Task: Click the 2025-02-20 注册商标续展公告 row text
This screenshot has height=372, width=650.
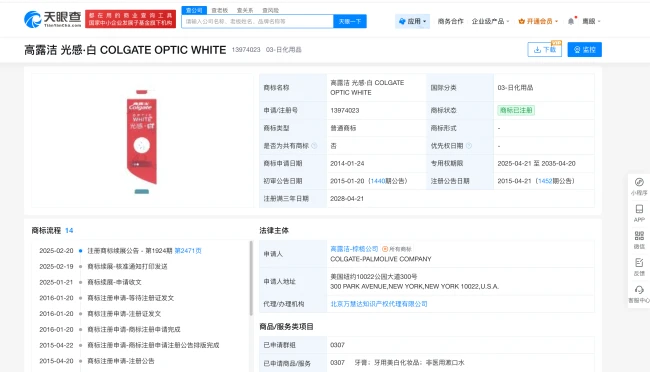Action: click(x=130, y=250)
